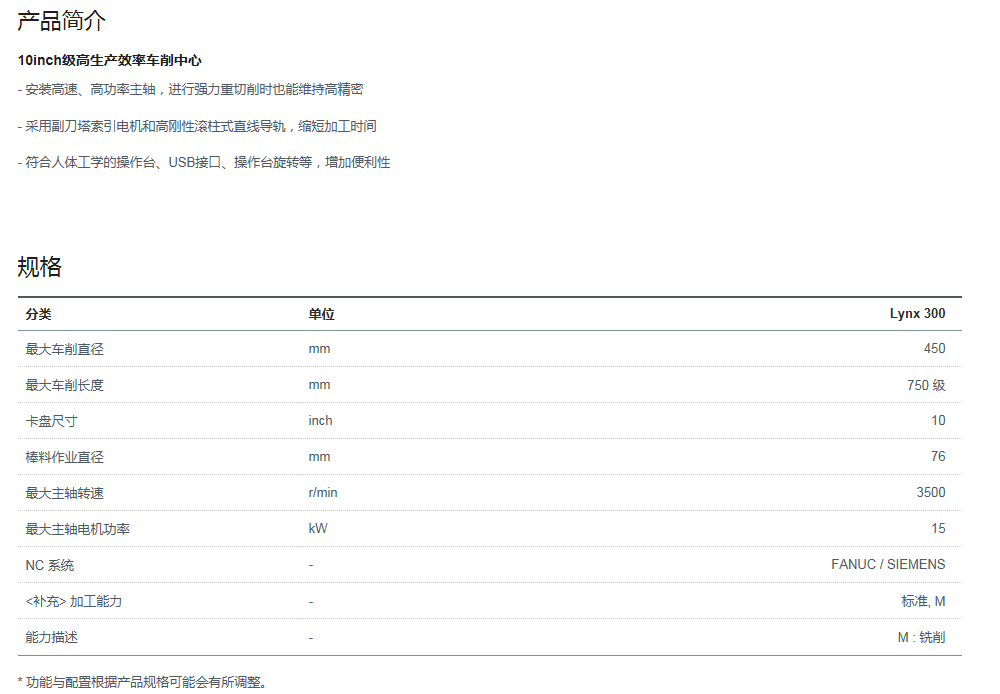Click the 规格 section heading
This screenshot has height=694, width=1000.
pos(40,267)
